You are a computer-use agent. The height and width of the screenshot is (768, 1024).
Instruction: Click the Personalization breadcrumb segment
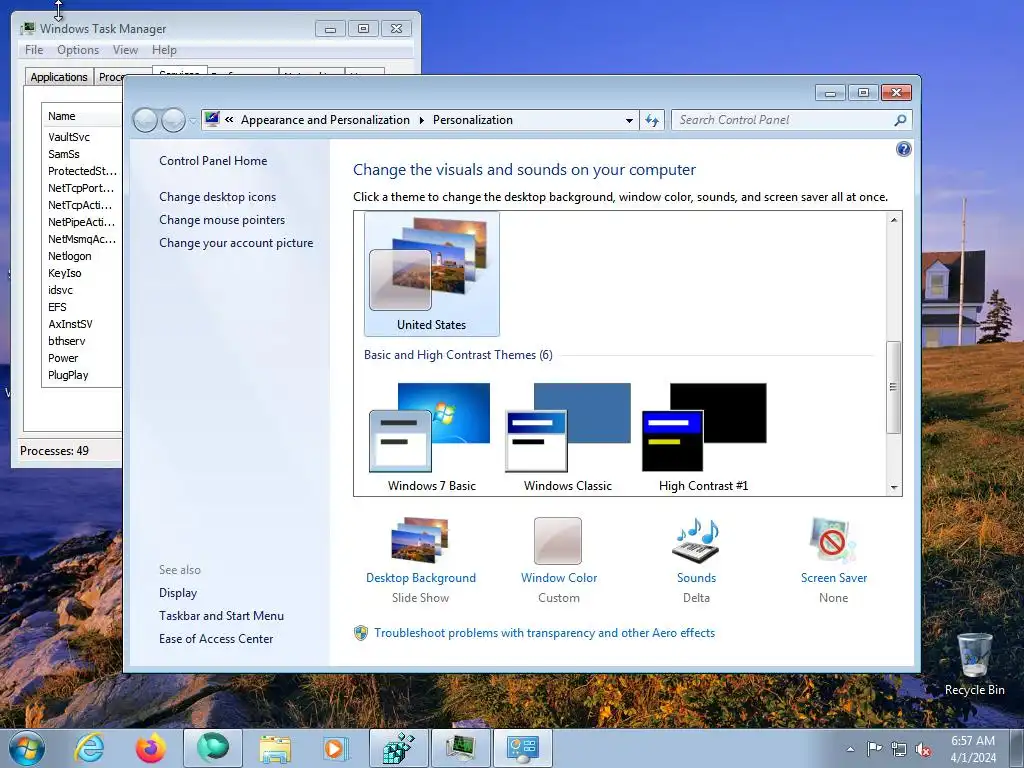coord(473,120)
